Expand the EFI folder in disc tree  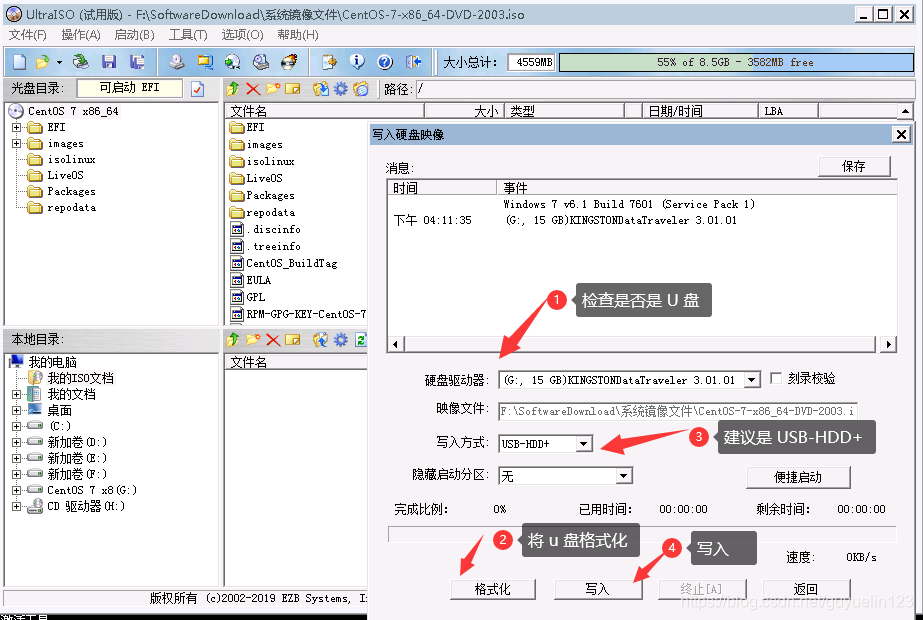(x=16, y=127)
